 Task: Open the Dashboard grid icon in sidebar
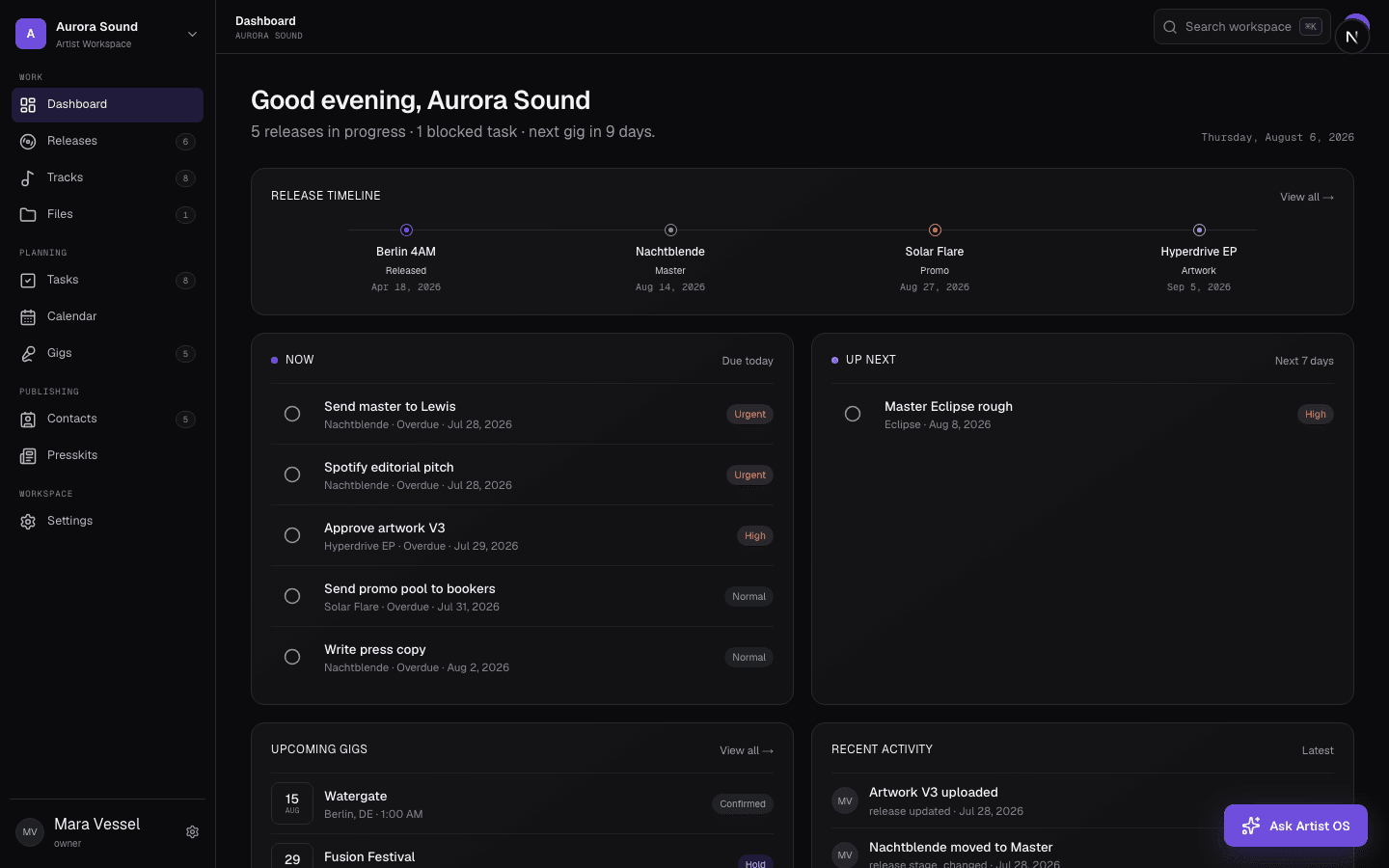pos(28,105)
